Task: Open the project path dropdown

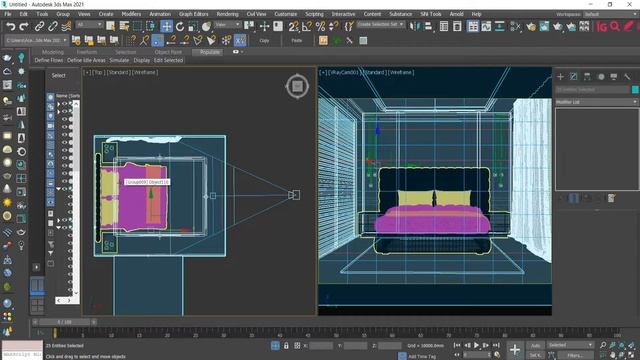Action: tap(36, 40)
